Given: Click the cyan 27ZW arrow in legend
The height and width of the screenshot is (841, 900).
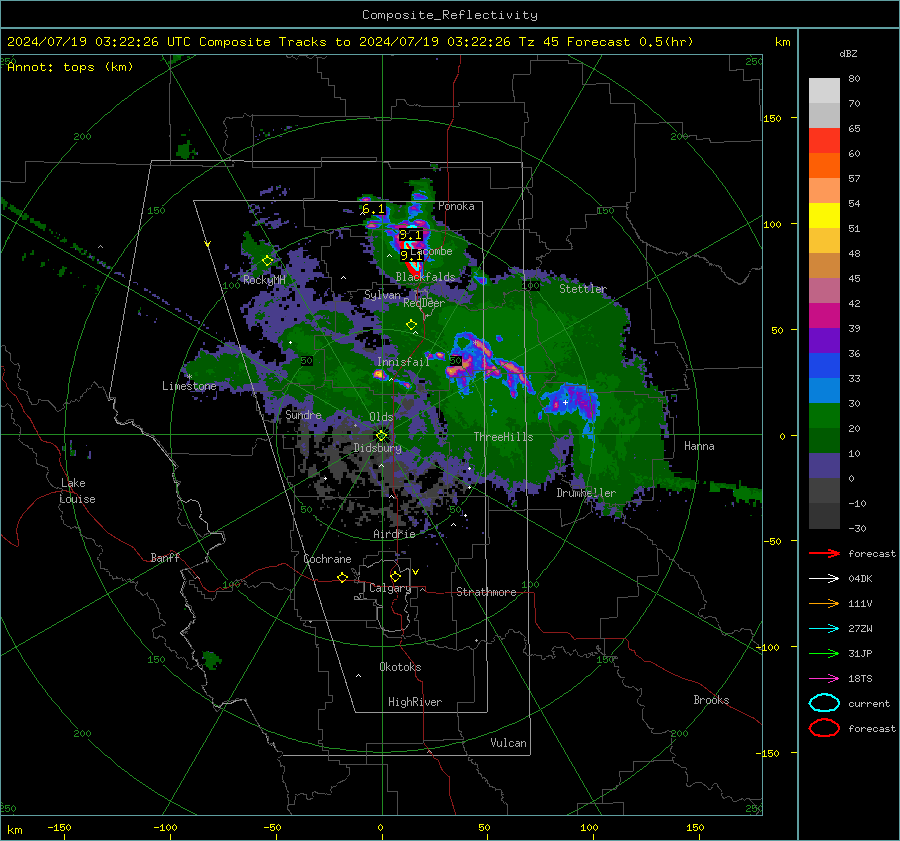Looking at the screenshot, I should point(824,629).
